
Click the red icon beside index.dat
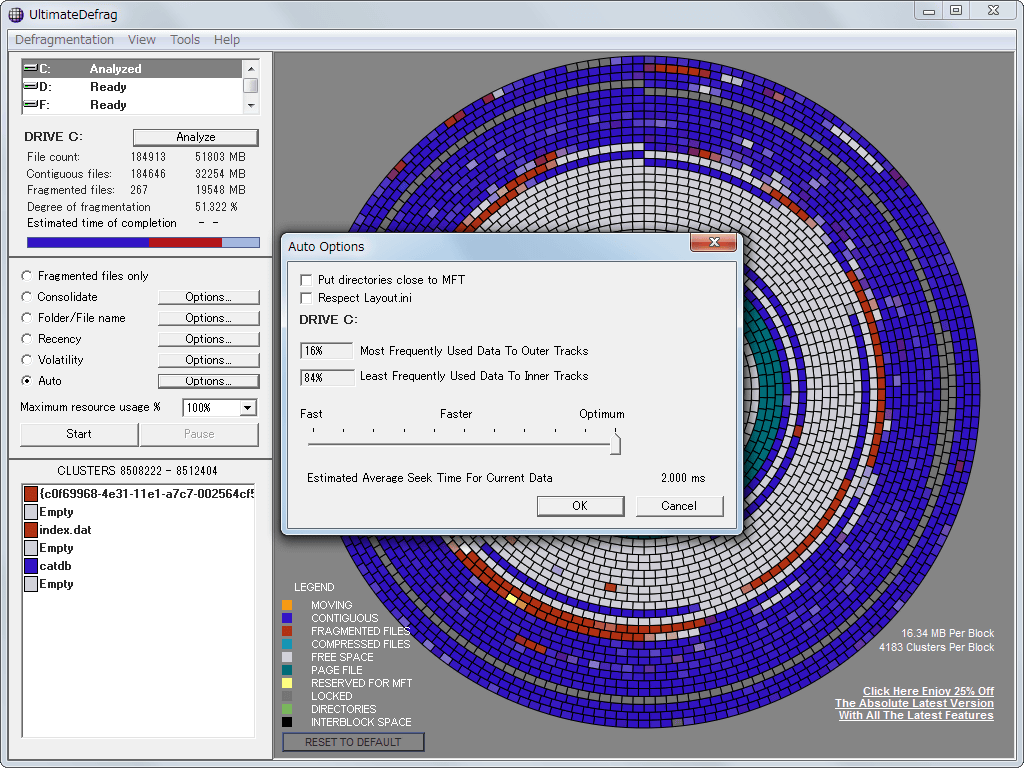(x=31, y=530)
